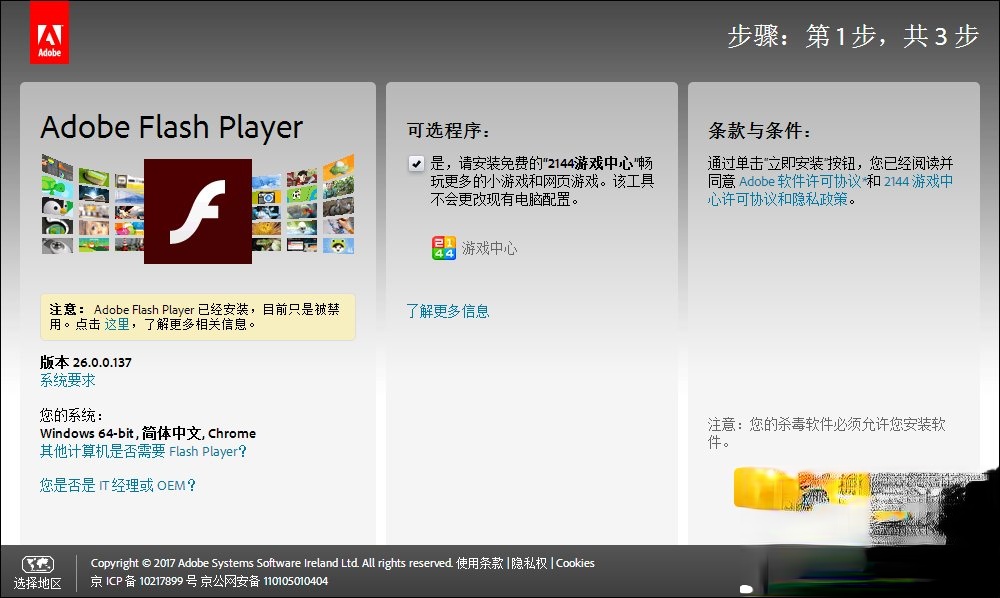Open the Adobe 软件许可协议 link
The width and height of the screenshot is (1000, 598).
click(800, 182)
